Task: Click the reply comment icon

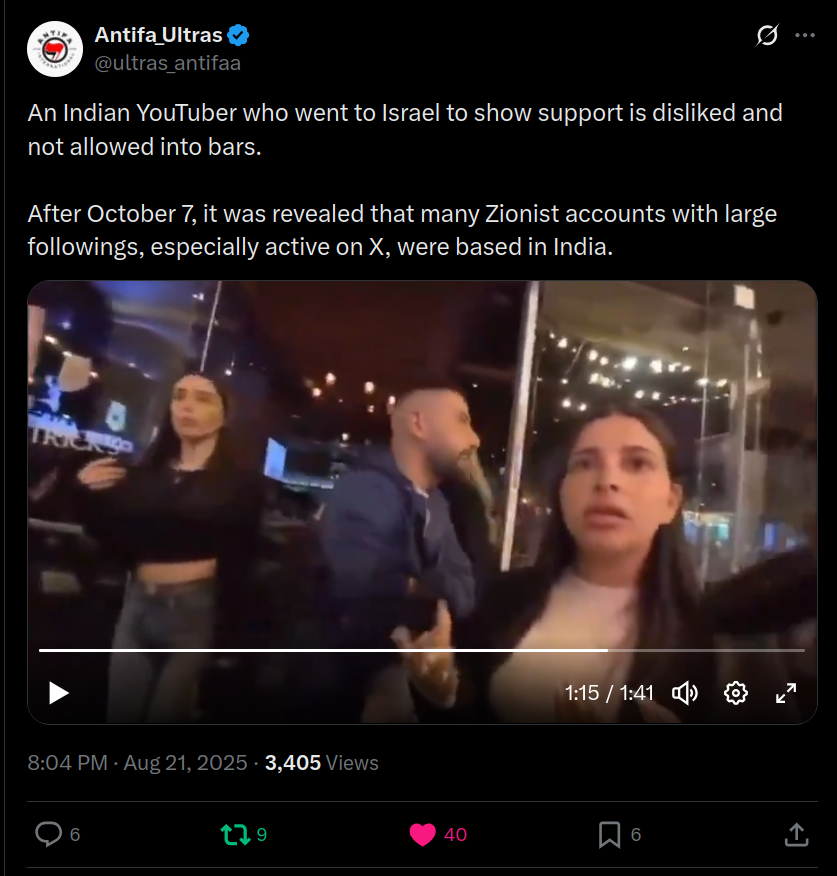Action: [x=49, y=834]
